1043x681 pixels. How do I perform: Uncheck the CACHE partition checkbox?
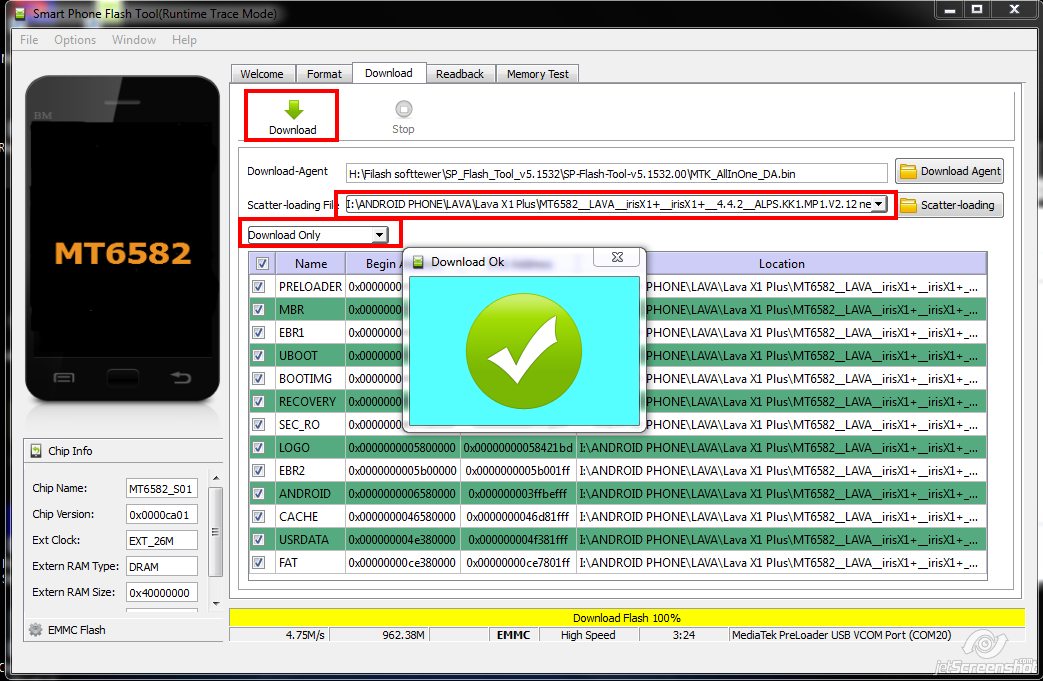(x=259, y=517)
